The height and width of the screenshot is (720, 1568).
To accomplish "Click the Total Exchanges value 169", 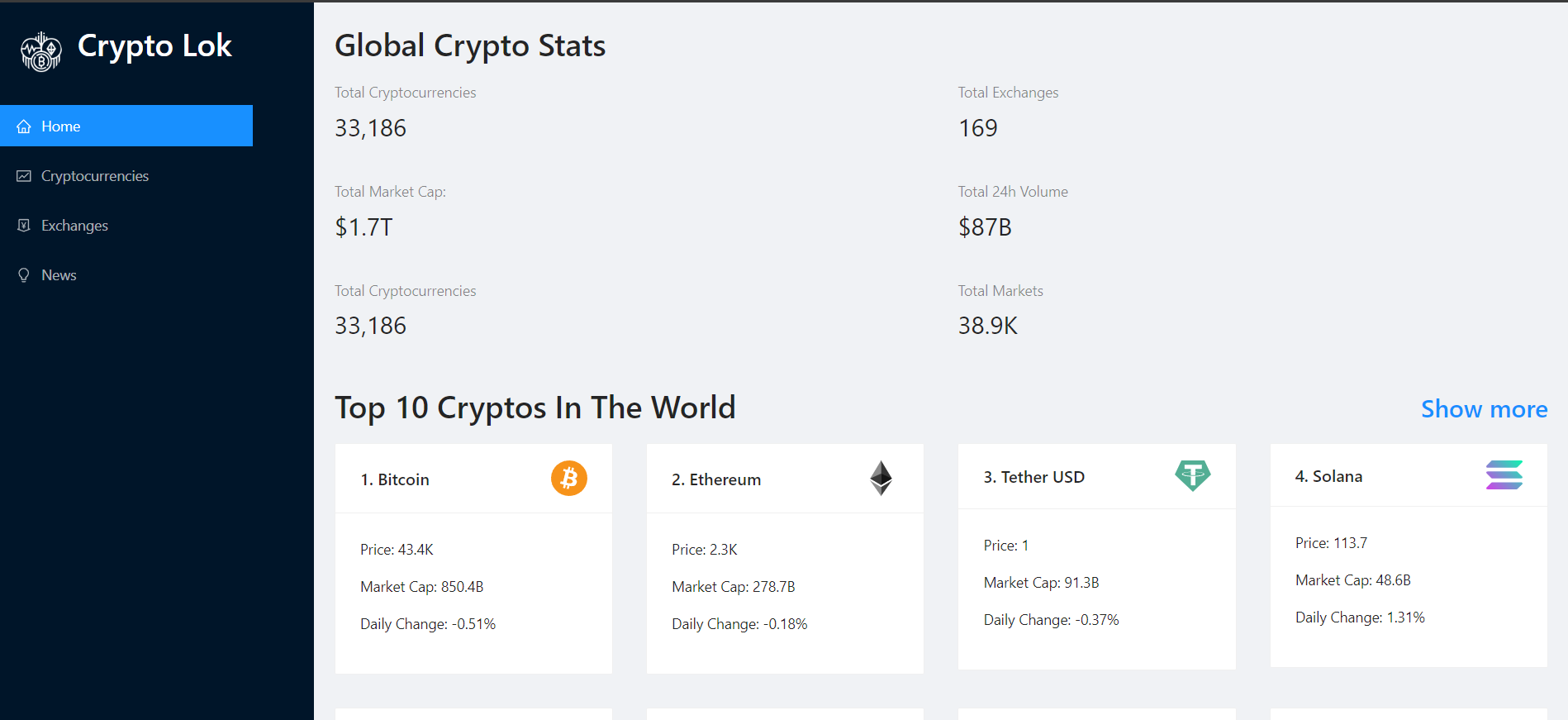I will pyautogui.click(x=978, y=128).
